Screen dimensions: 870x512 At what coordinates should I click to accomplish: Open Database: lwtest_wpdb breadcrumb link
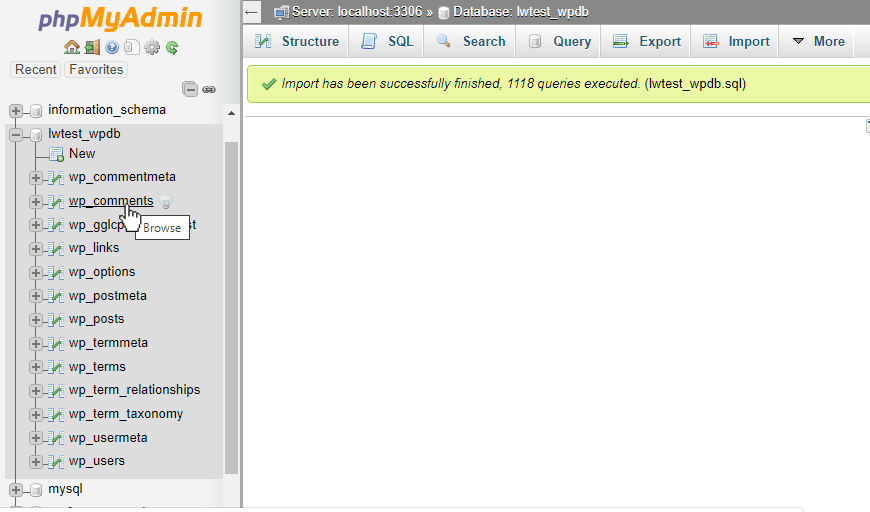521,12
